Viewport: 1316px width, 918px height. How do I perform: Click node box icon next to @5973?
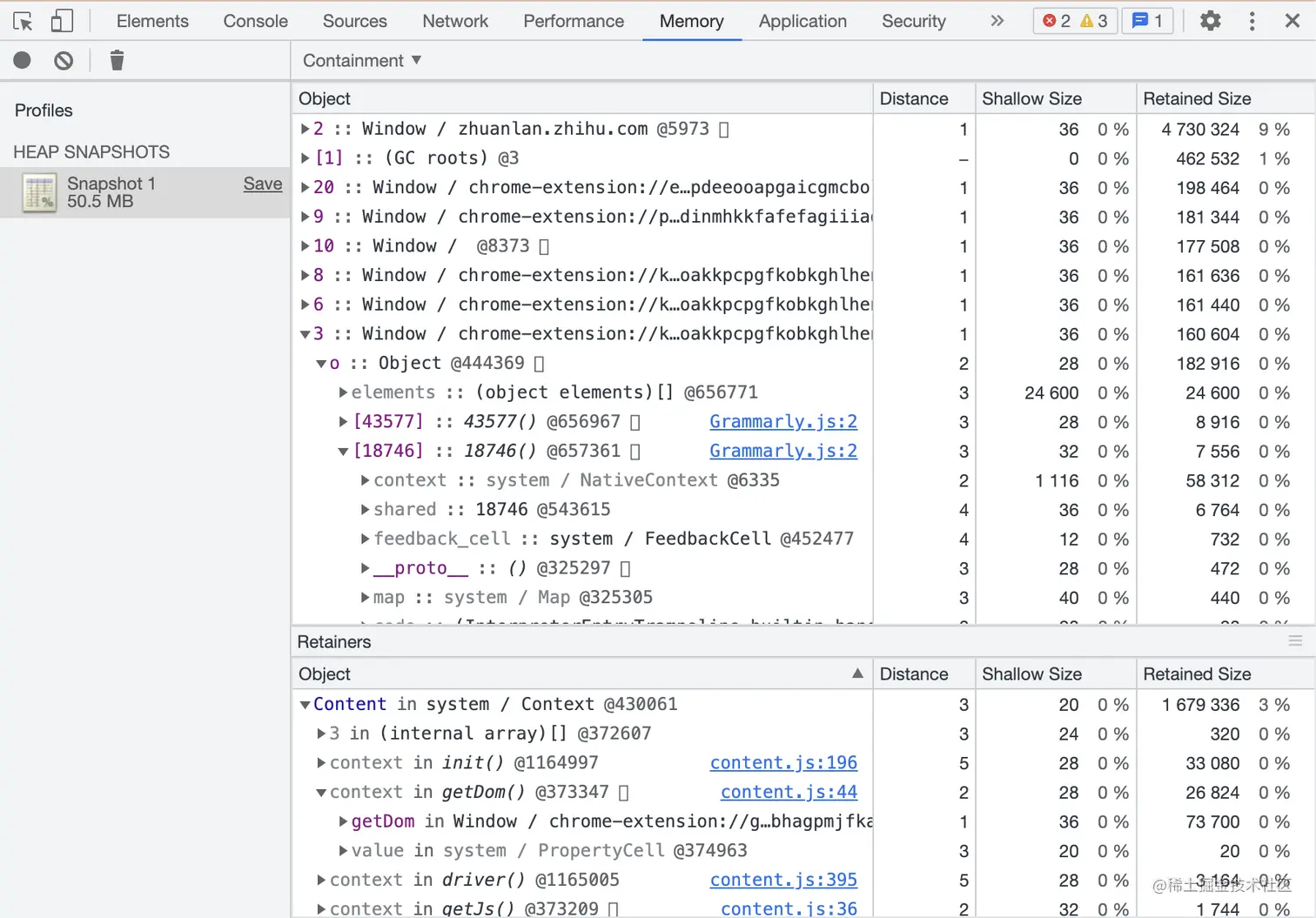(x=723, y=130)
